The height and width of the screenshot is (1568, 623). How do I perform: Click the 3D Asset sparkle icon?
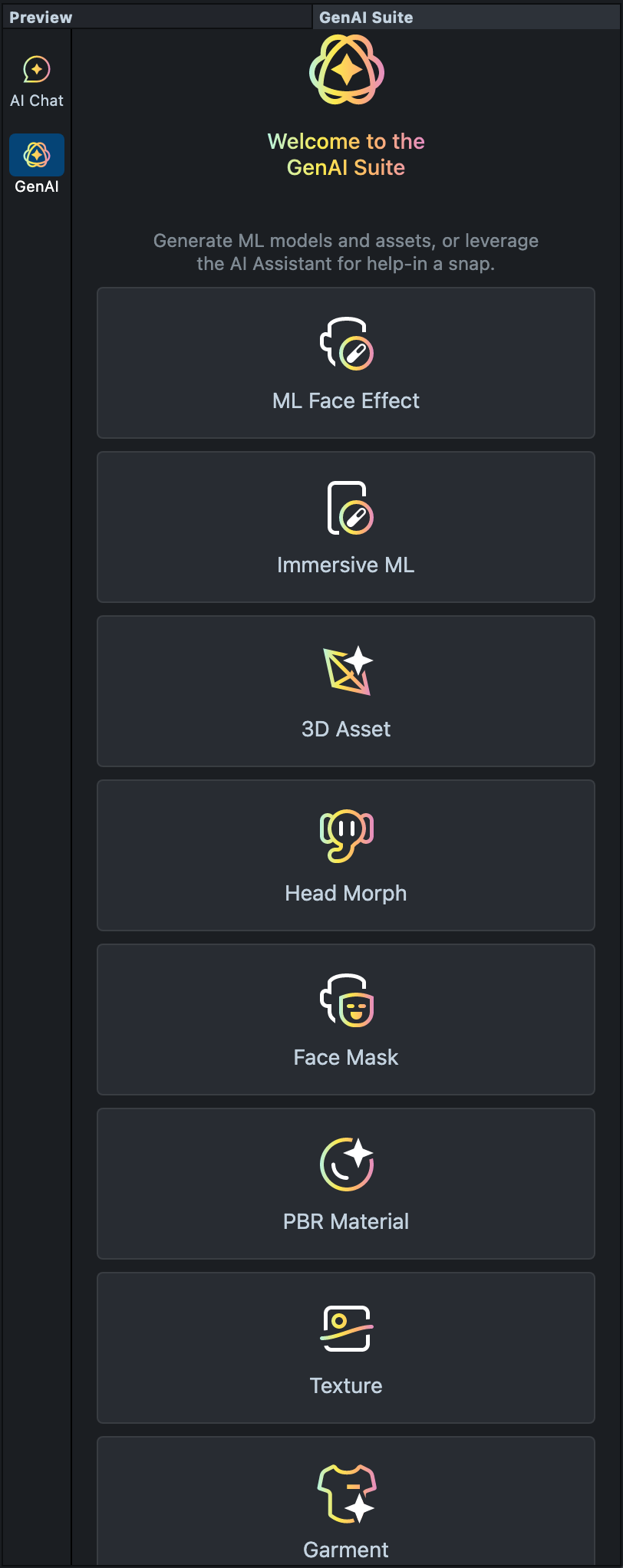pos(348,671)
